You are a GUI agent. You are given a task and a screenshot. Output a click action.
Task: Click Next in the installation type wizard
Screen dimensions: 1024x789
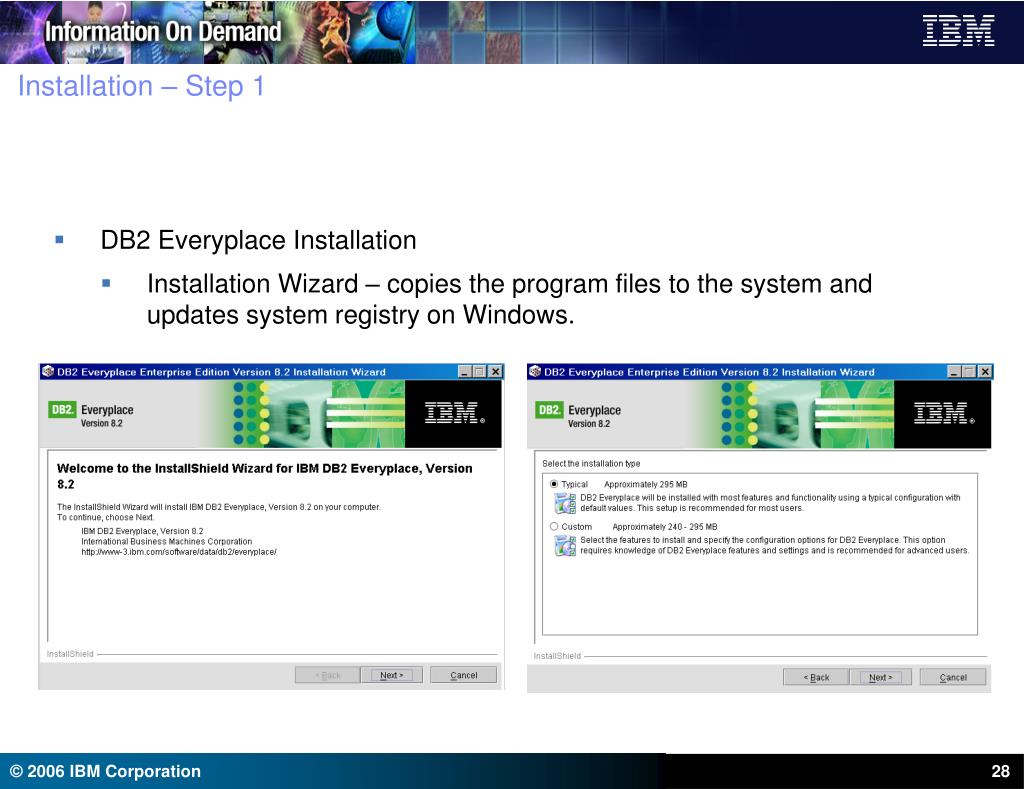tap(880, 677)
